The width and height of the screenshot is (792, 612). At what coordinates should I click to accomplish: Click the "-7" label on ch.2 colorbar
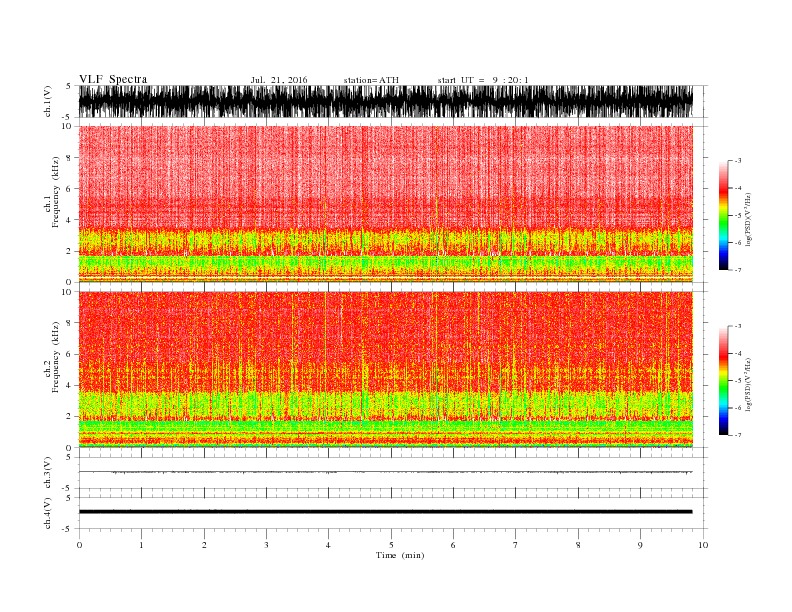[738, 435]
